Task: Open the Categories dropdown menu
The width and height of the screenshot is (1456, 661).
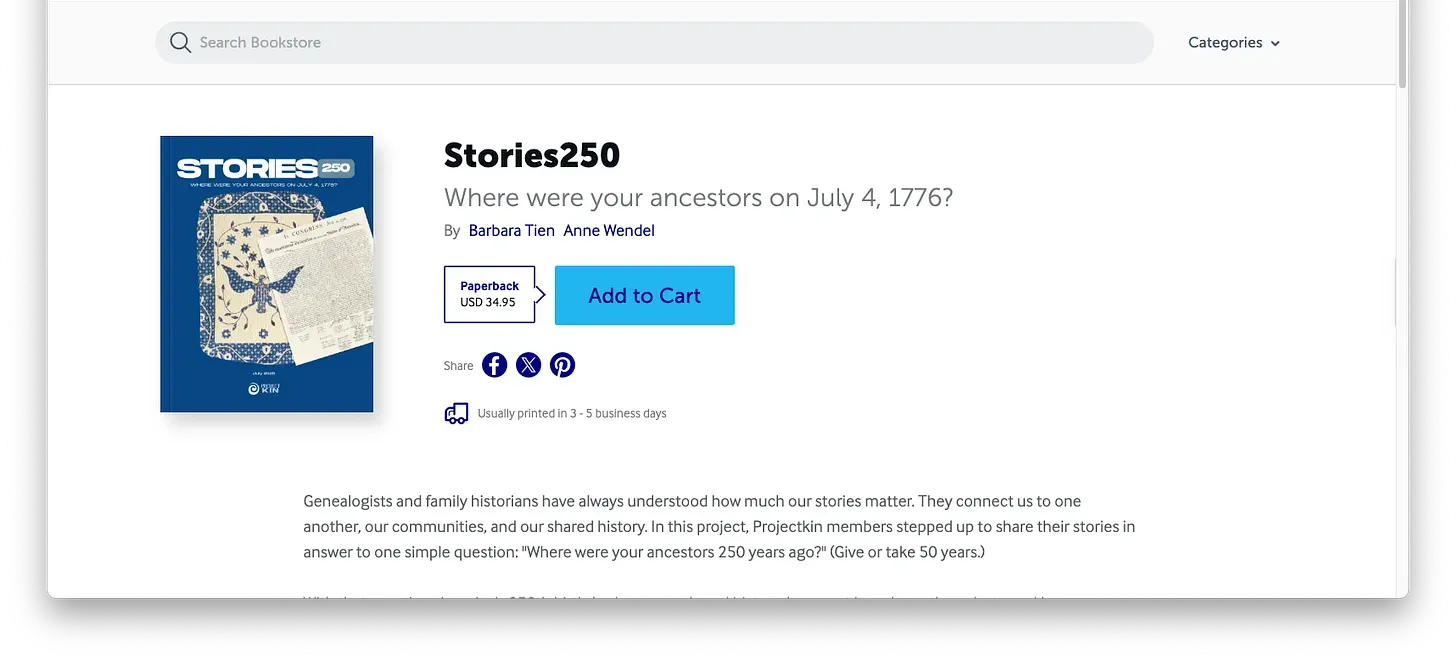Action: [1234, 43]
